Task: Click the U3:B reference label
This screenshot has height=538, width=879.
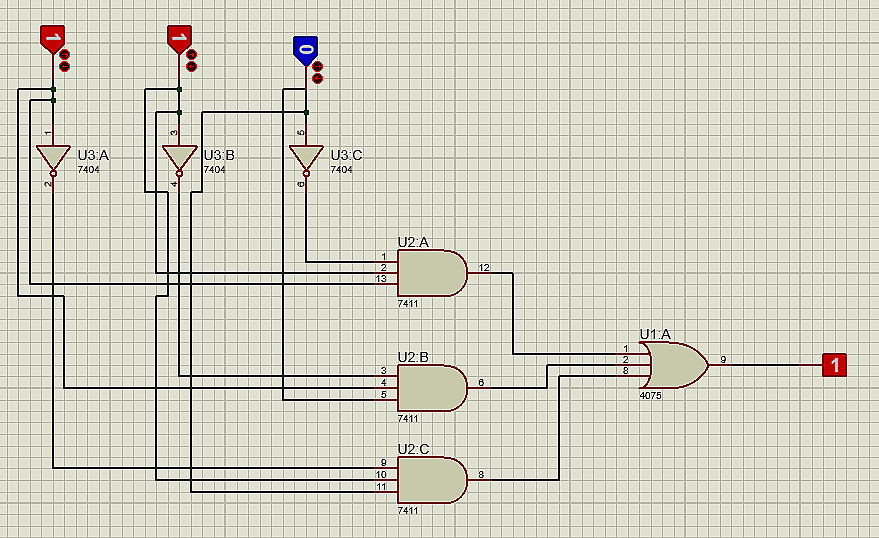Action: [219, 155]
